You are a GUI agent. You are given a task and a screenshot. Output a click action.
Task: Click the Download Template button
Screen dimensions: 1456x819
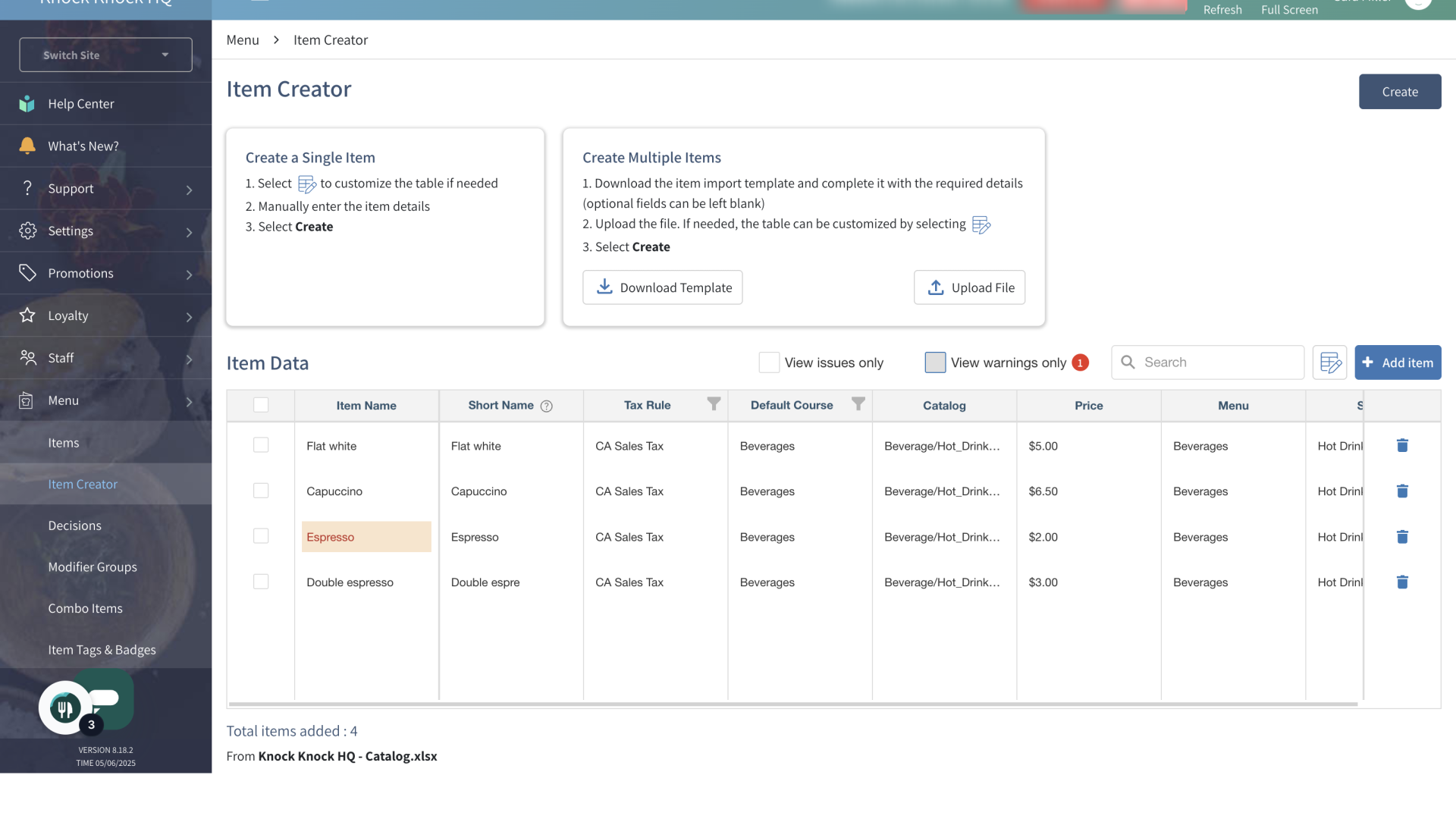click(x=662, y=287)
